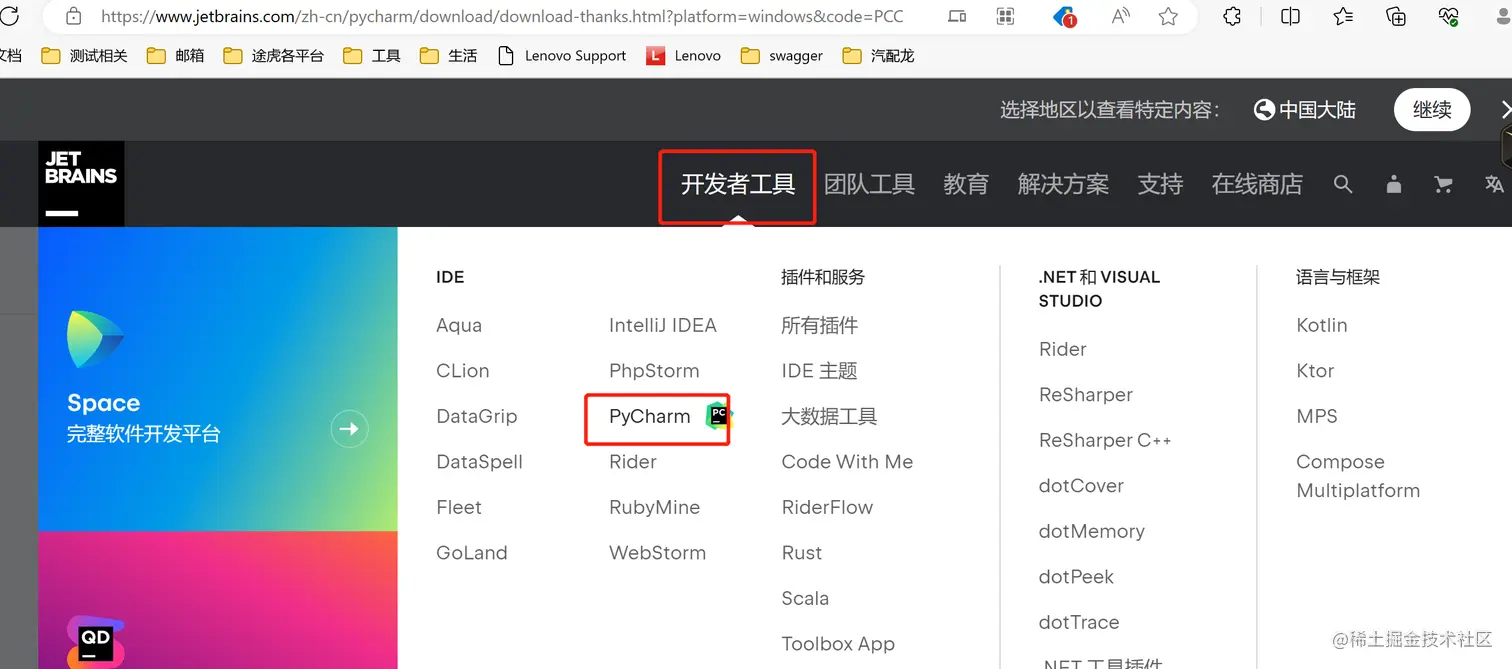Image resolution: width=1512 pixels, height=669 pixels.
Task: Toggle split screen browser icon
Action: pyautogui.click(x=1291, y=16)
